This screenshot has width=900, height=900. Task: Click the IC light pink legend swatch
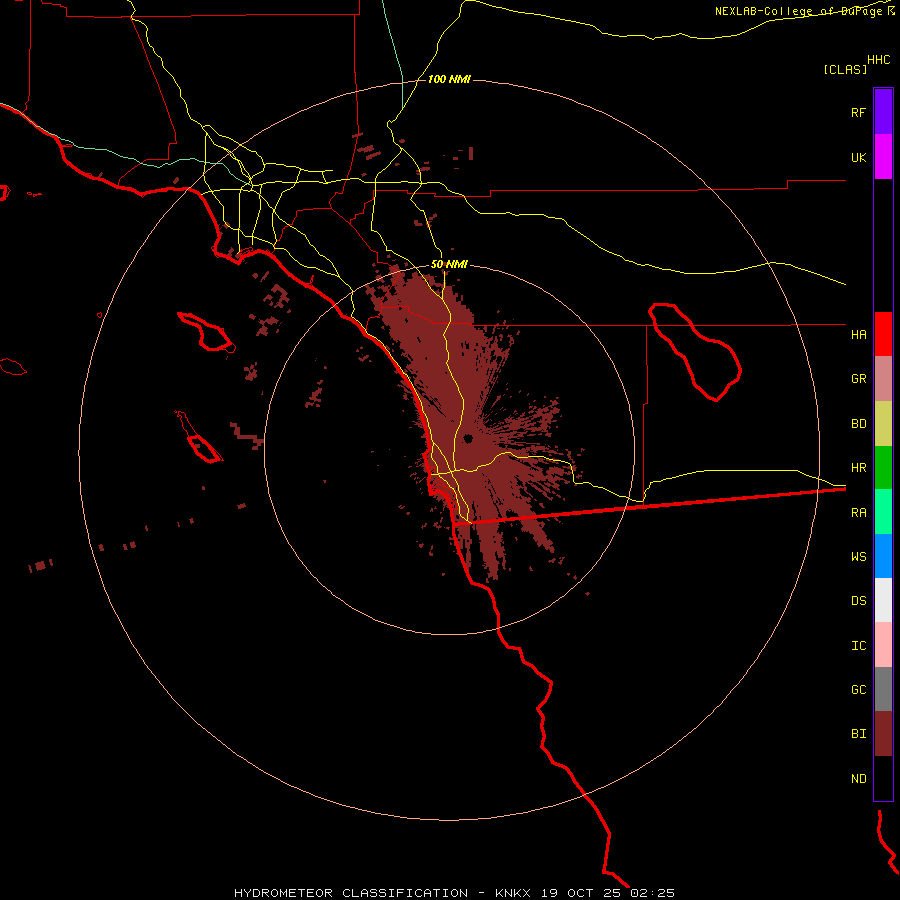coord(883,645)
